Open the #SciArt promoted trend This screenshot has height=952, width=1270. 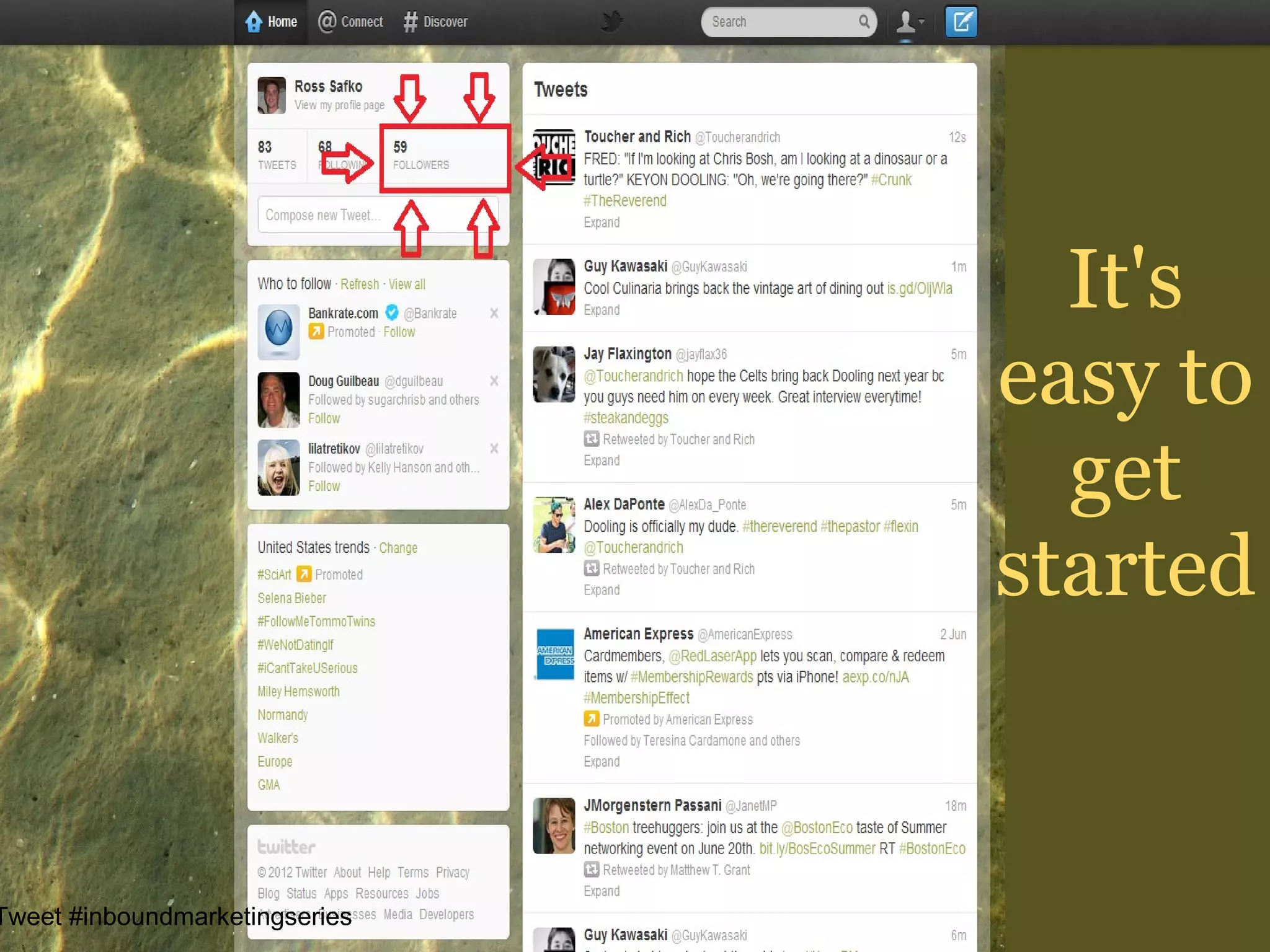click(274, 575)
